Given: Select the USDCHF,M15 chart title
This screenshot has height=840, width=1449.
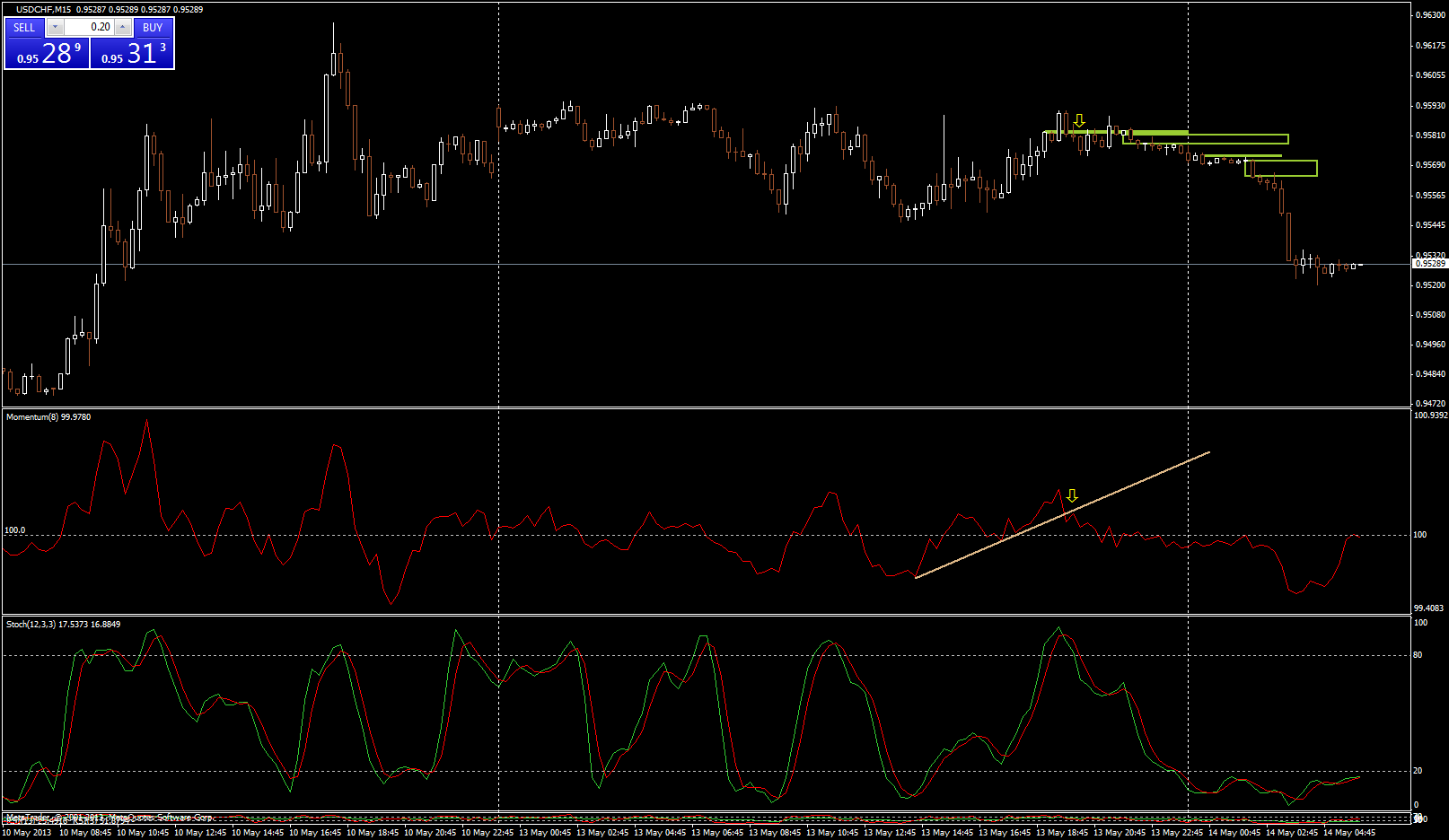Looking at the screenshot, I should coord(44,7).
